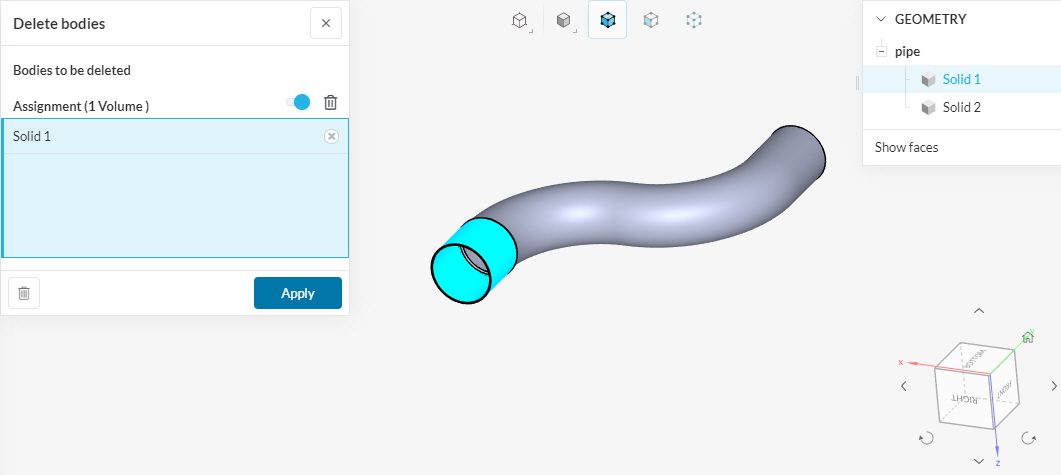Rotate view left with the left arrow

point(903,386)
